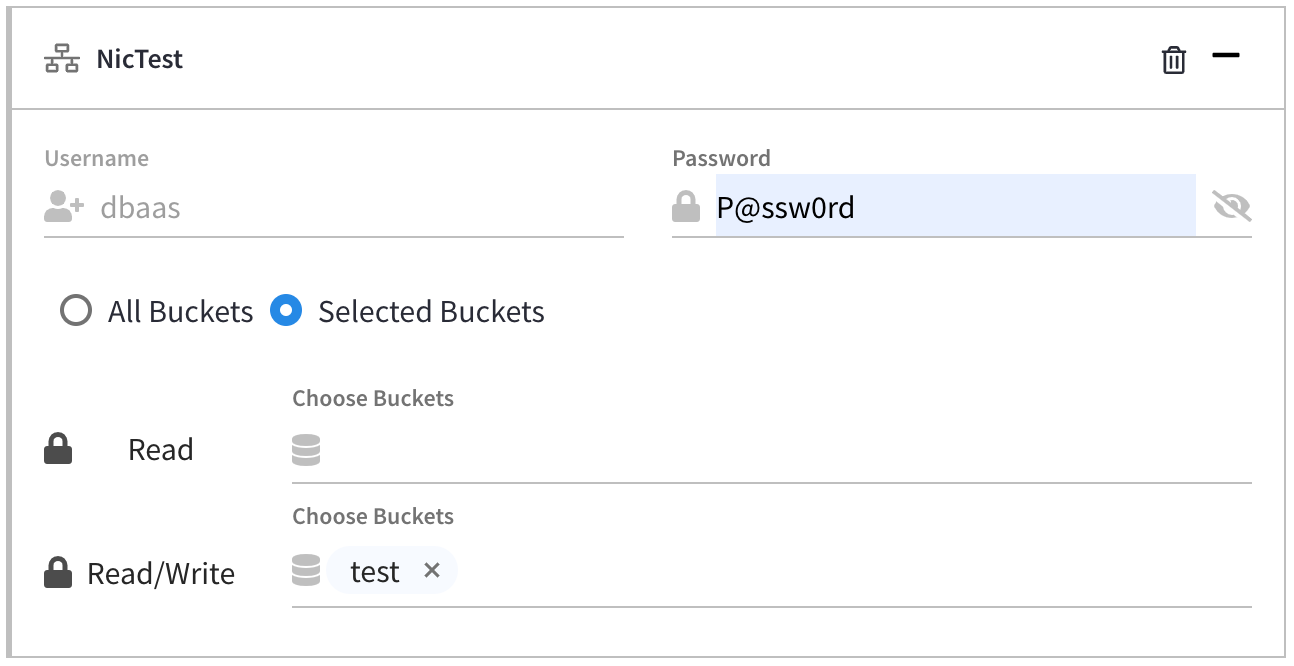The image size is (1294, 666).
Task: Click the lock icon next to Read
Action: tap(57, 449)
